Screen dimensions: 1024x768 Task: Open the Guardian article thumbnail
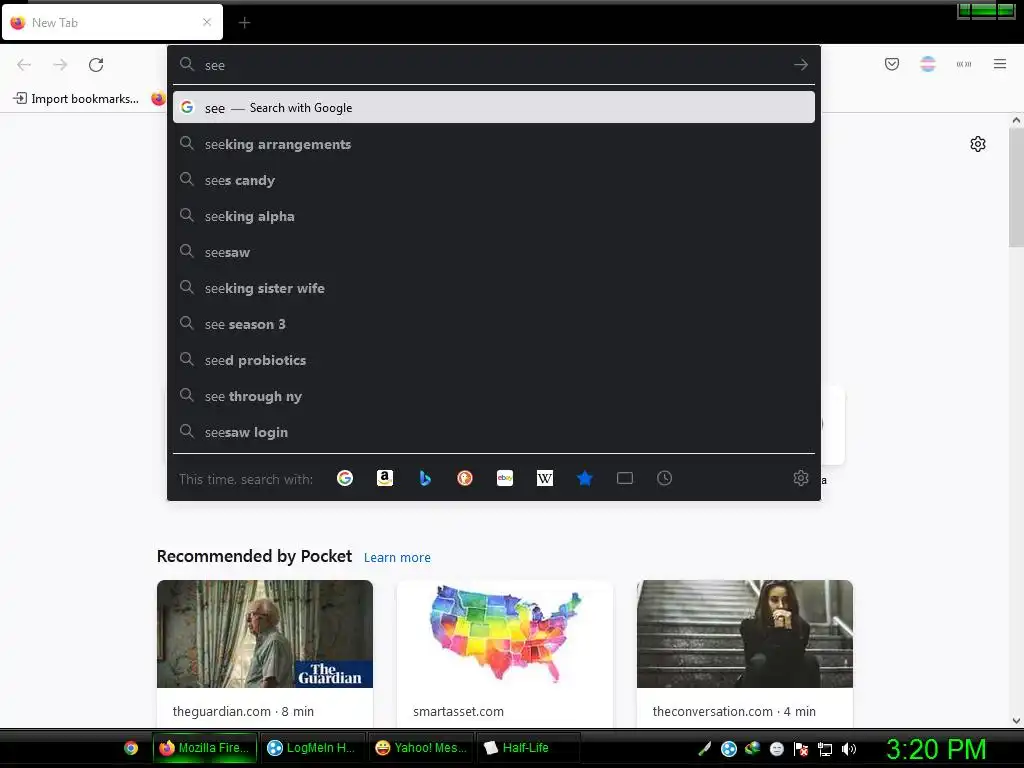(264, 633)
